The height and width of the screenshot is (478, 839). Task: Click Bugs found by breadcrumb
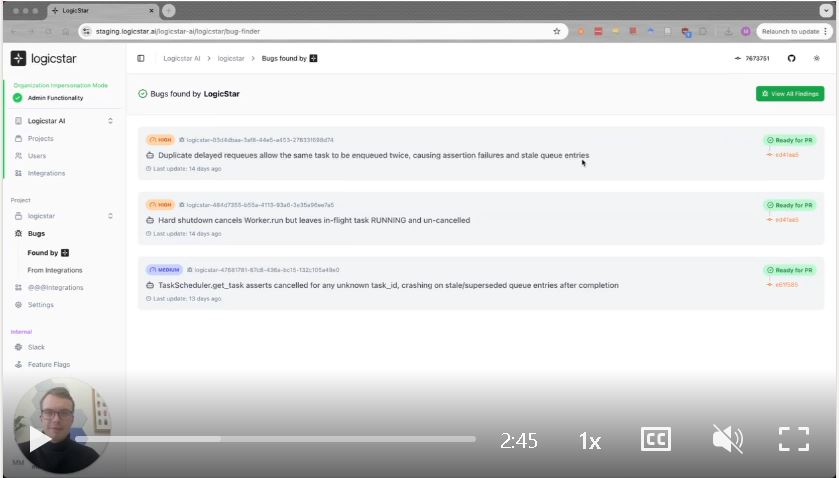click(x=289, y=58)
